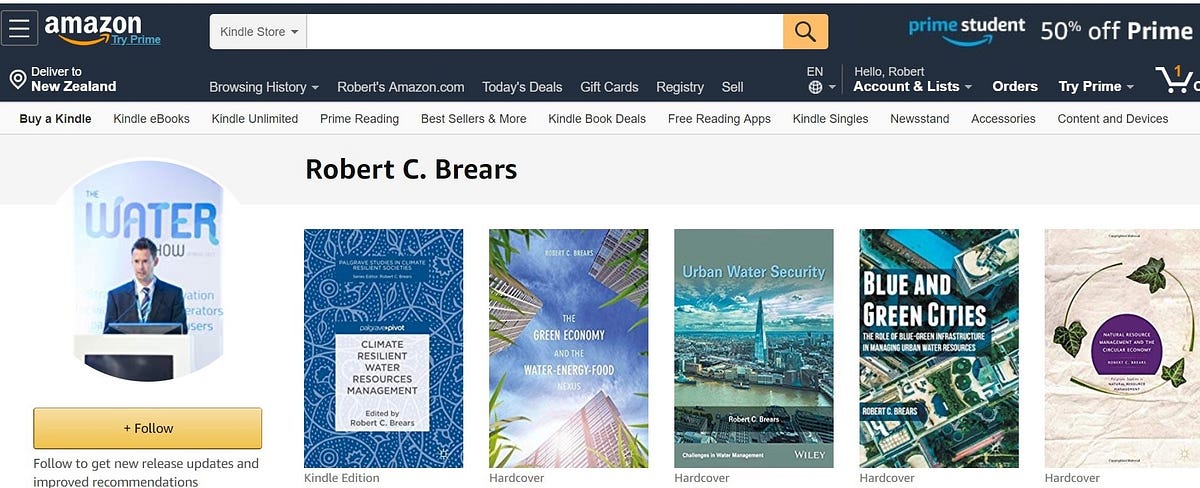Open the Kindle eBooks tab
The width and height of the screenshot is (1200, 488).
pyautogui.click(x=151, y=118)
